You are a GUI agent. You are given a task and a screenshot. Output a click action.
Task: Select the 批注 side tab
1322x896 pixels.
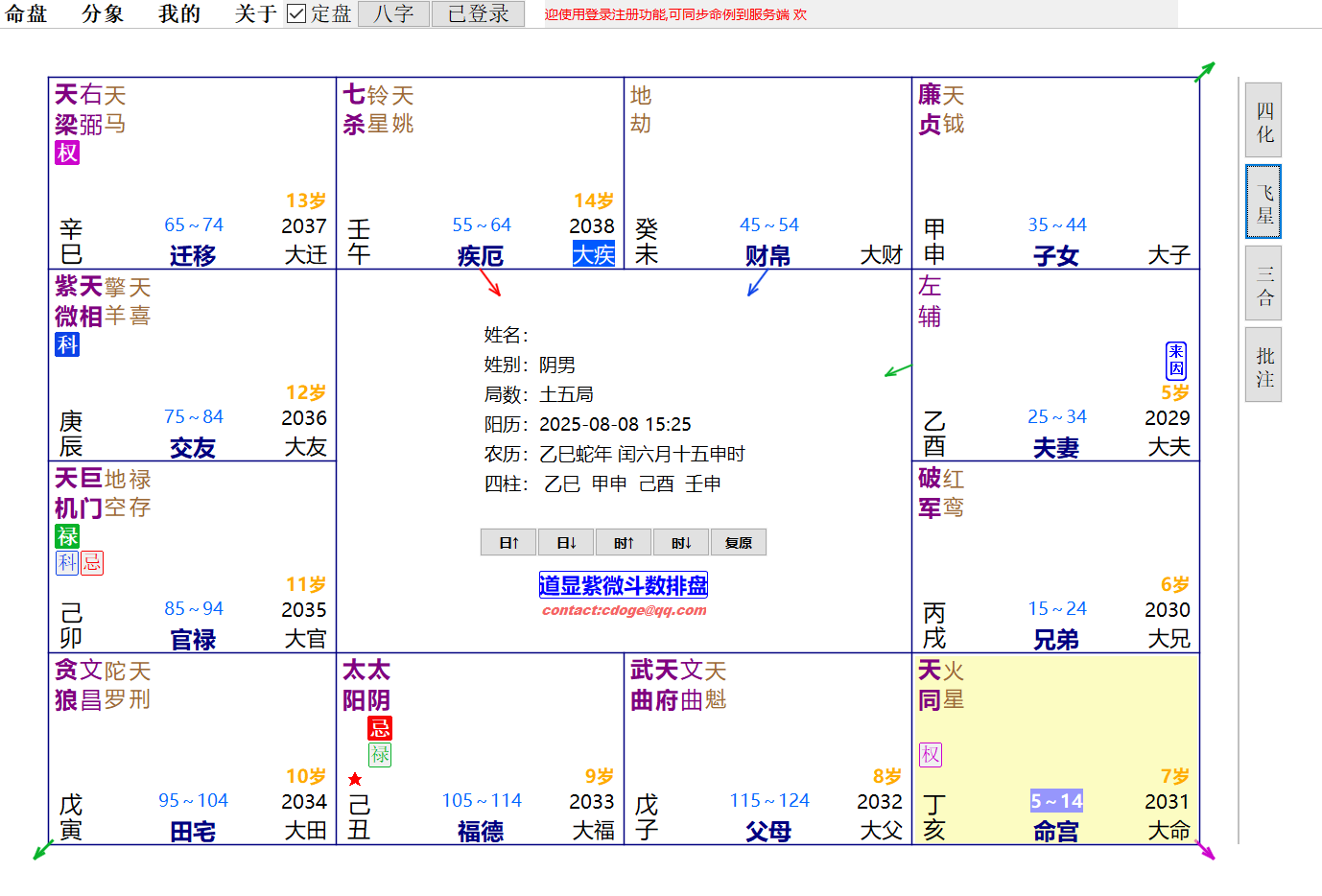tap(1263, 365)
